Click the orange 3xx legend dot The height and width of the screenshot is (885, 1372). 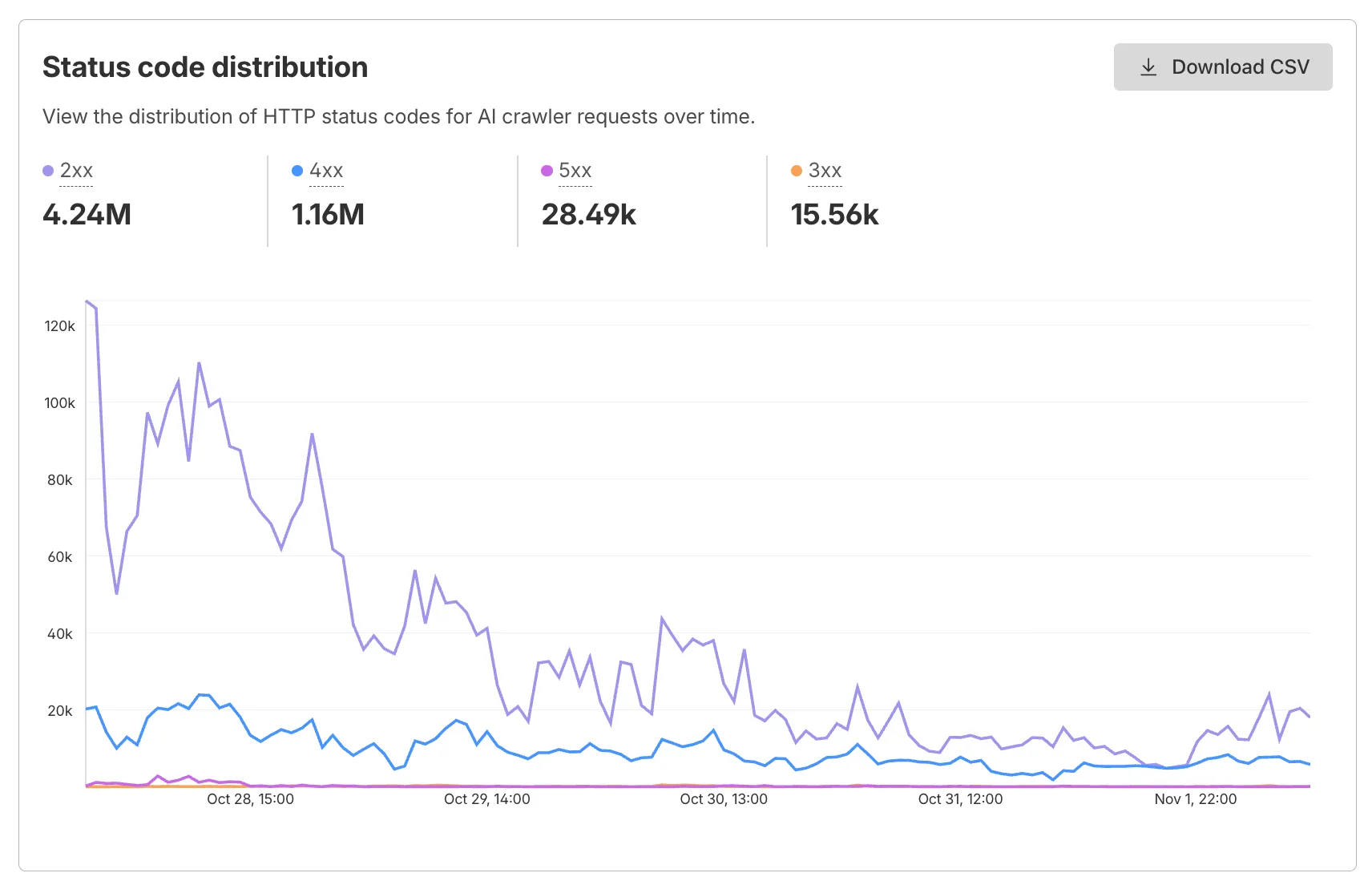(795, 170)
